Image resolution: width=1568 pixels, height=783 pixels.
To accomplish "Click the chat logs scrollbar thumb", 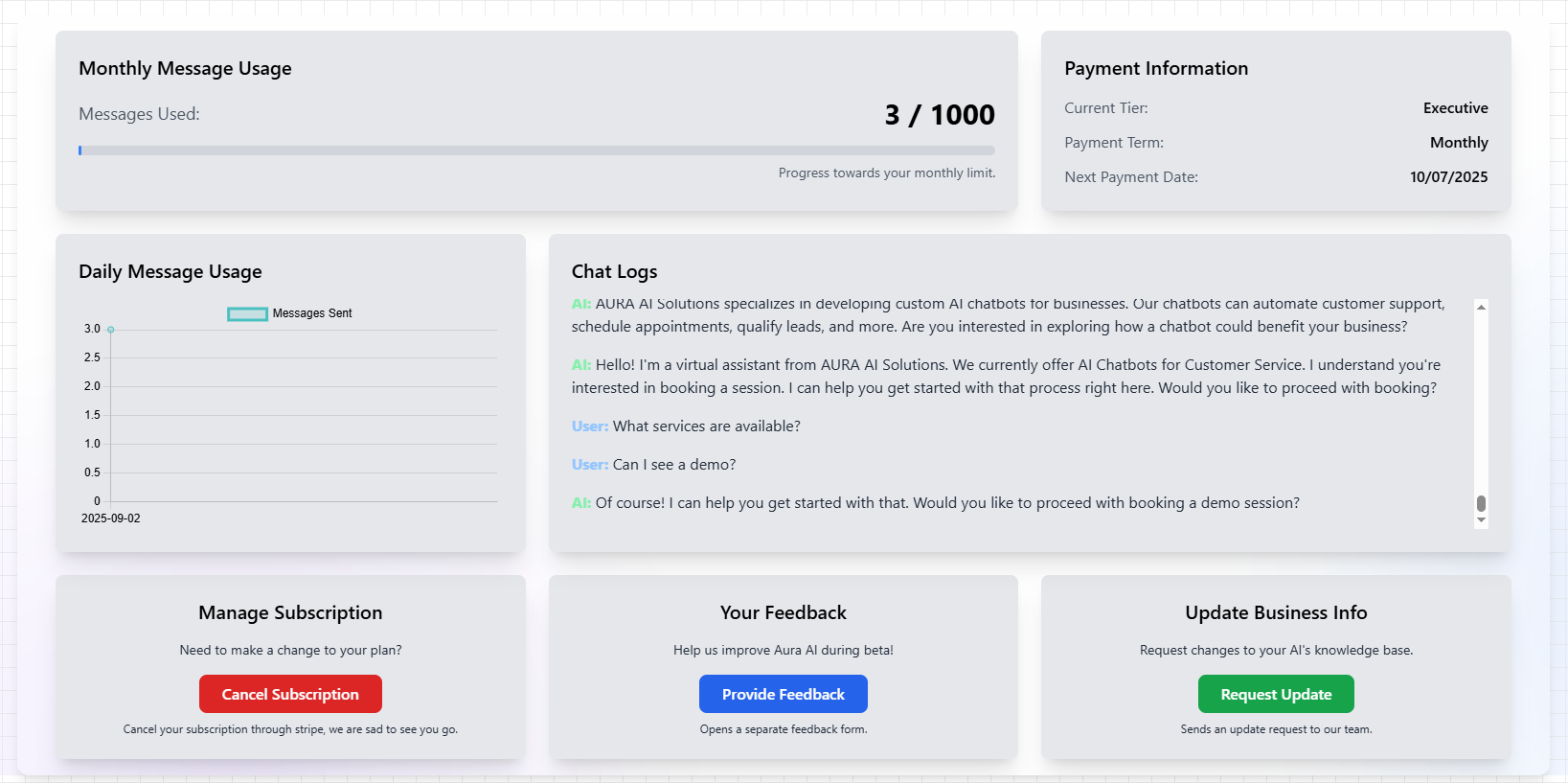I will (x=1481, y=503).
